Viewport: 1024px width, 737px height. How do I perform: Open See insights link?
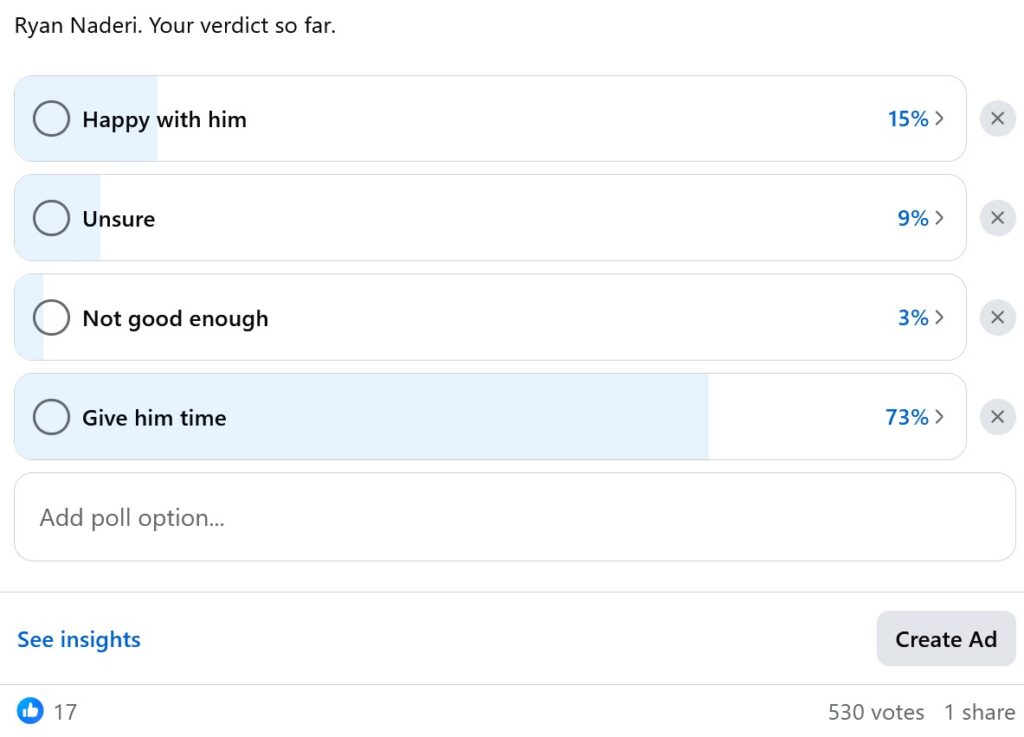coord(79,640)
